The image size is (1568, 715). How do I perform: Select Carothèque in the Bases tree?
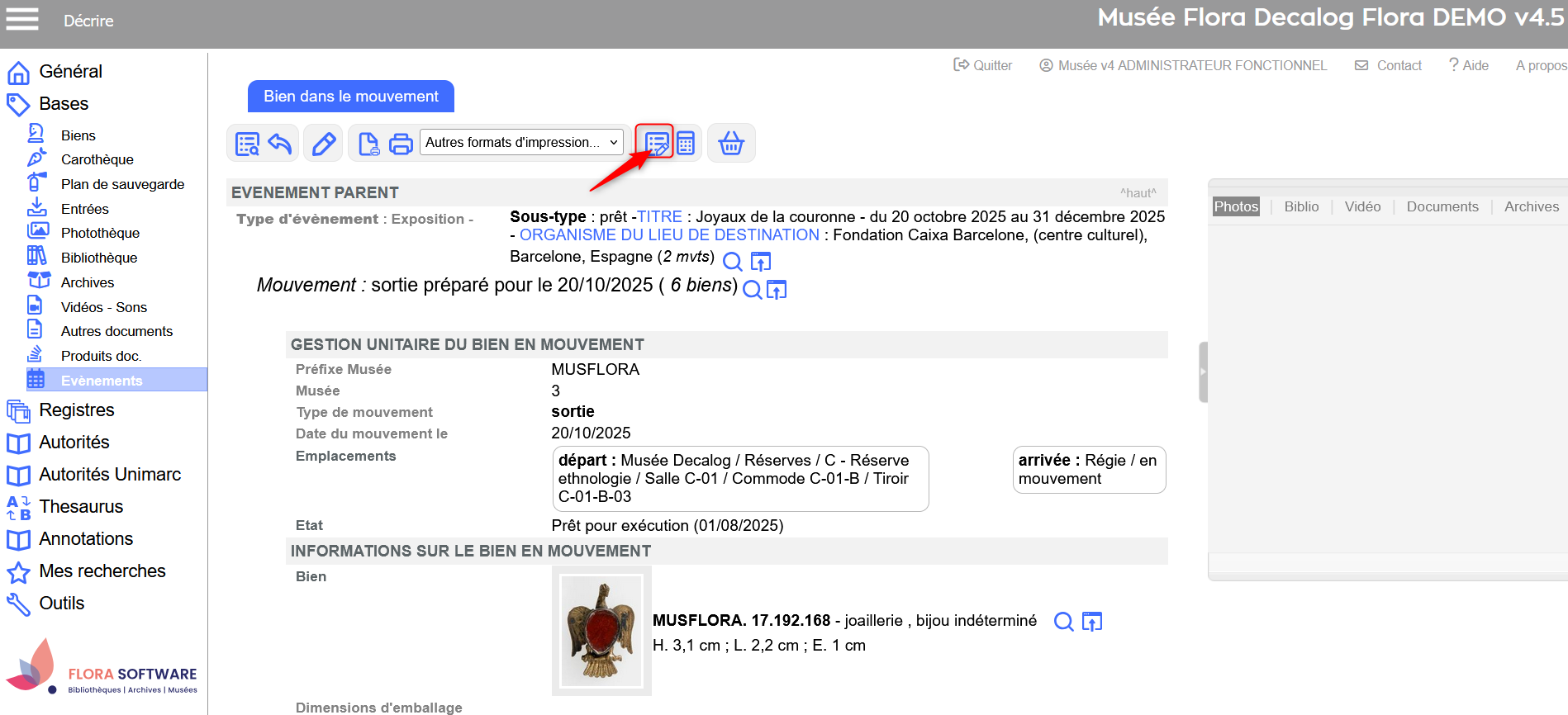97,159
